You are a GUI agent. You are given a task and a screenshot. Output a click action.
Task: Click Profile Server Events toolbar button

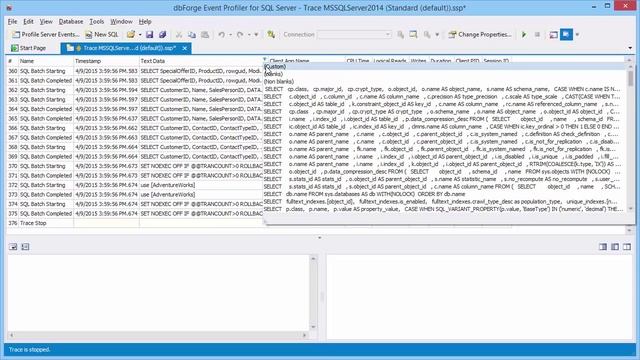[x=45, y=35]
